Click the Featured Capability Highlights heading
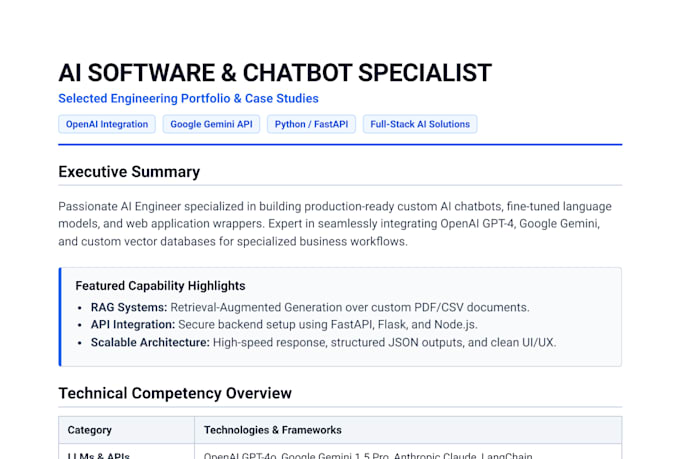 160,286
